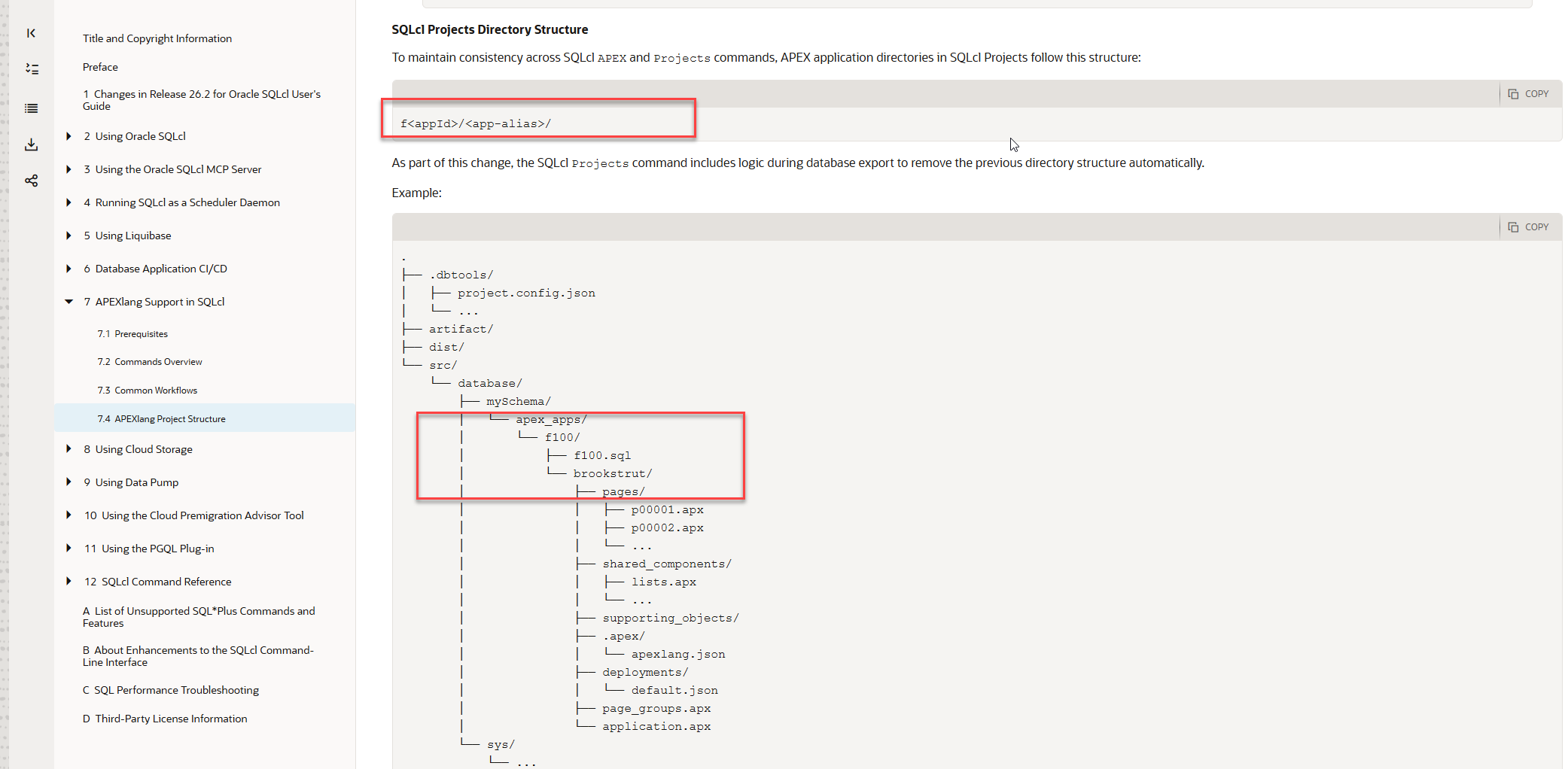Go to 10 Cloud Premigration Advisor Tool
Viewport: 1568px width, 769px height.
[x=194, y=515]
